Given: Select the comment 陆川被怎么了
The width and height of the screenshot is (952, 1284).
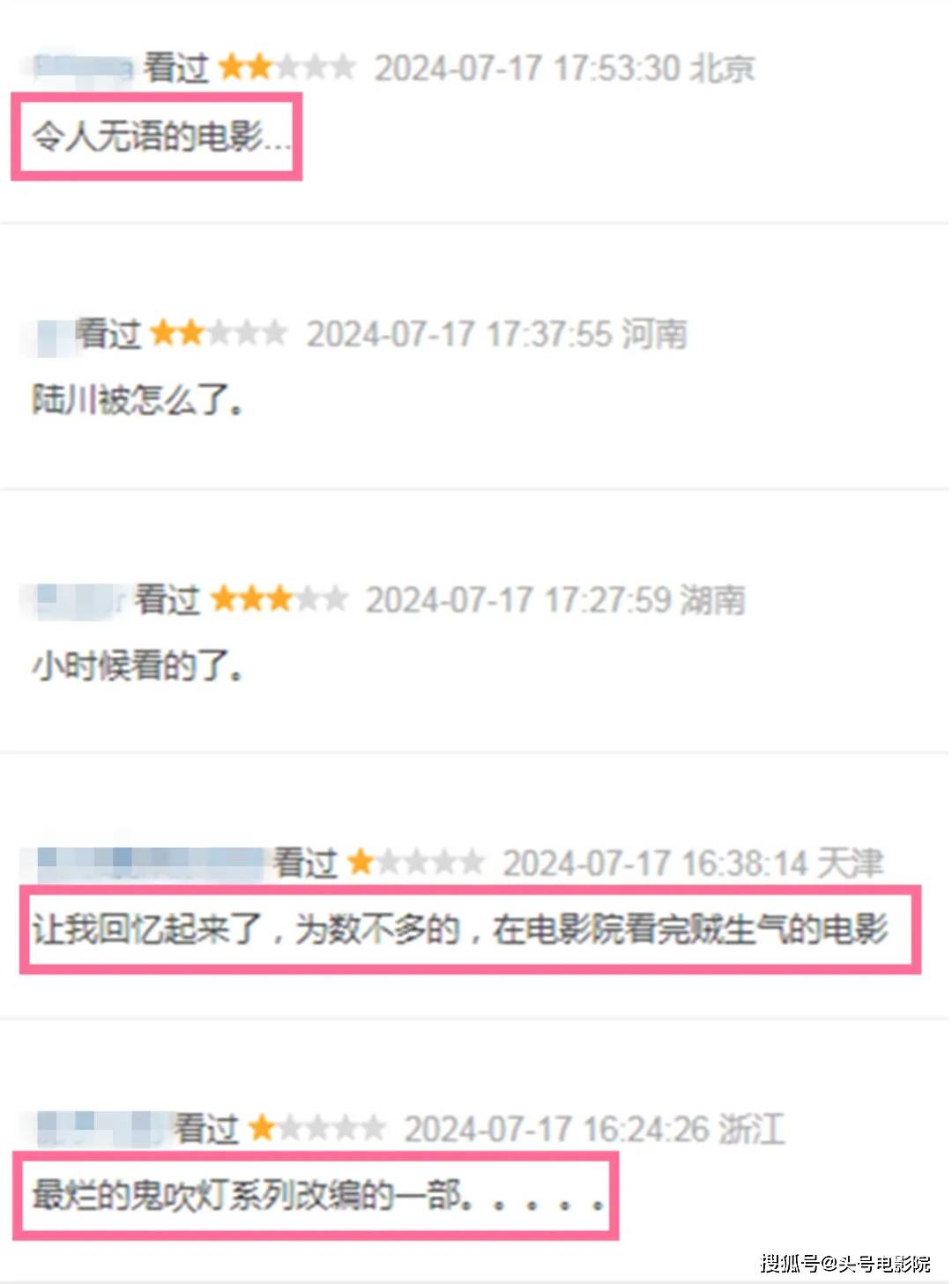Looking at the screenshot, I should pos(138,400).
